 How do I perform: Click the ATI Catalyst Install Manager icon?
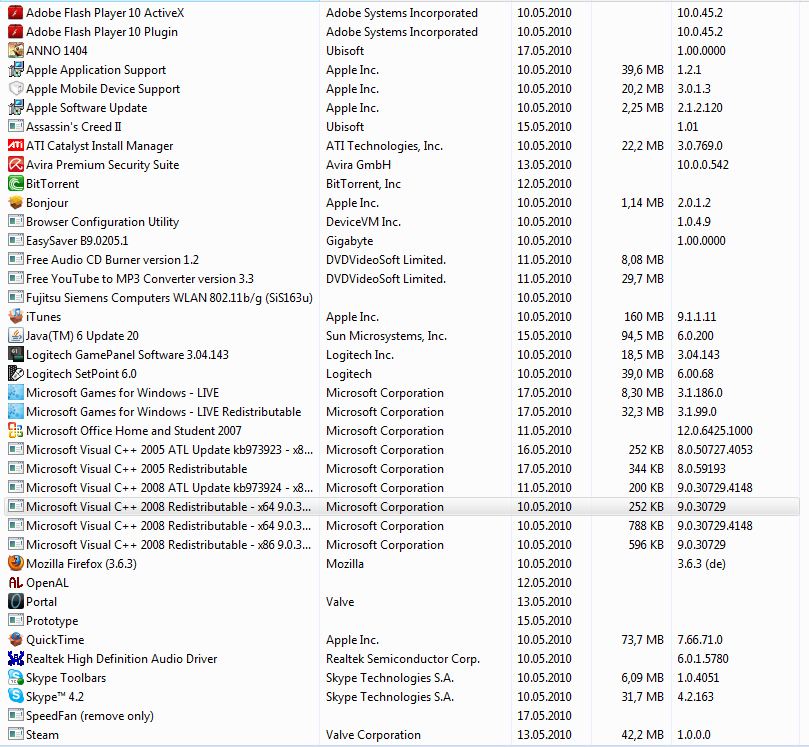(x=15, y=145)
